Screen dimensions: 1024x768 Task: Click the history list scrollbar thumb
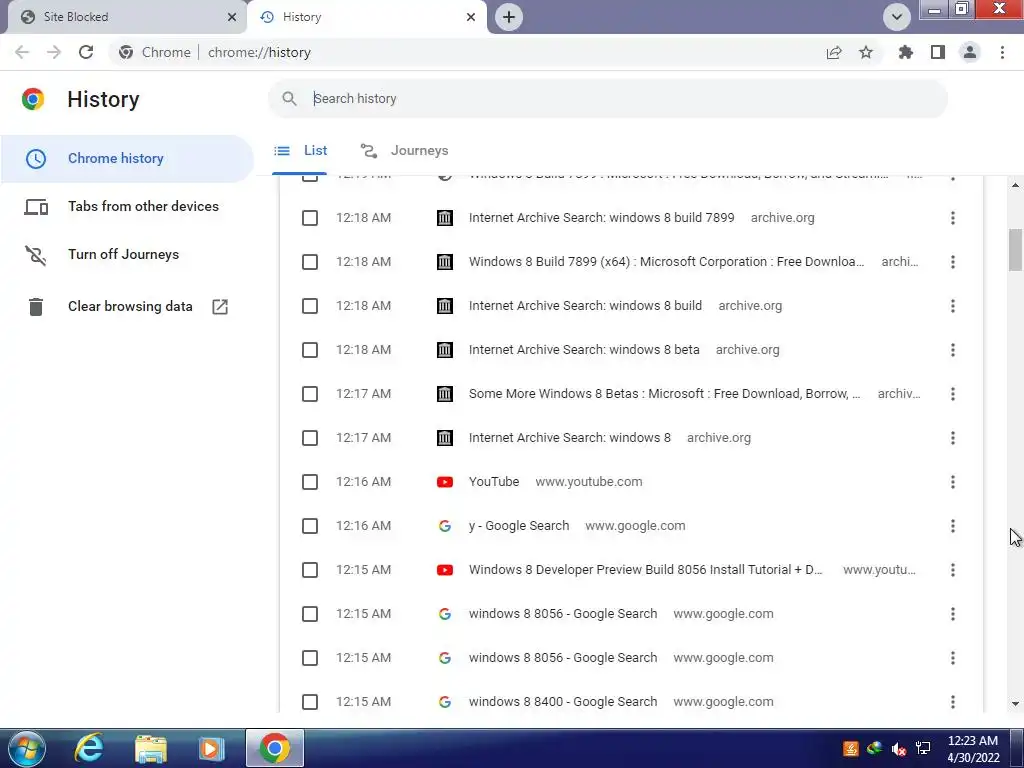tap(1015, 249)
